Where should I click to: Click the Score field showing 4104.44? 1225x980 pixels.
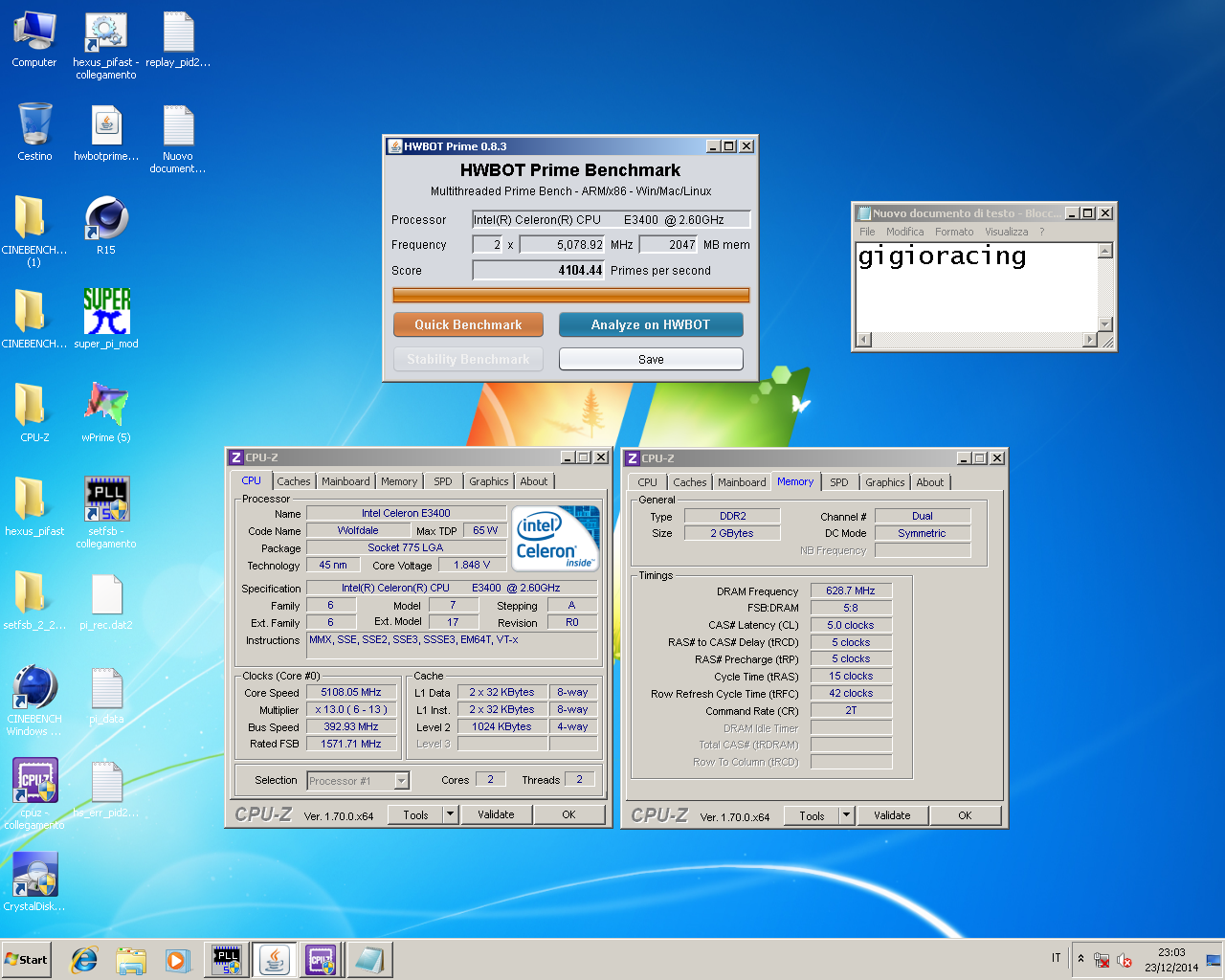point(539,270)
